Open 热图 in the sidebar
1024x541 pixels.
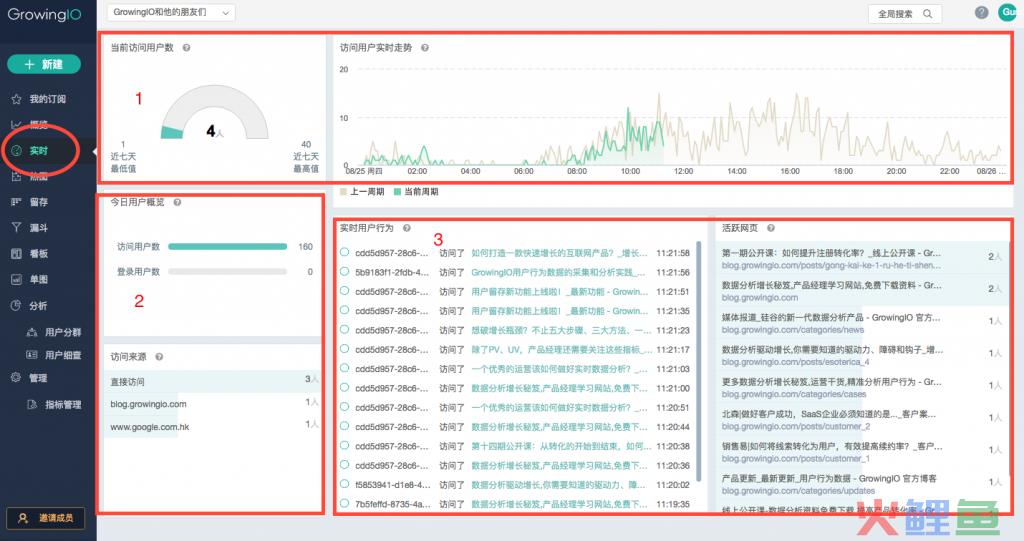(39, 176)
